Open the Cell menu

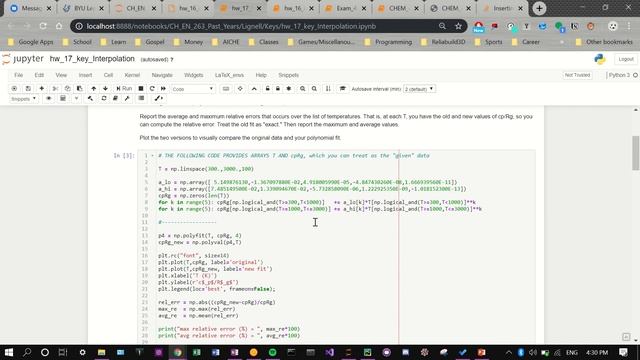point(108,75)
